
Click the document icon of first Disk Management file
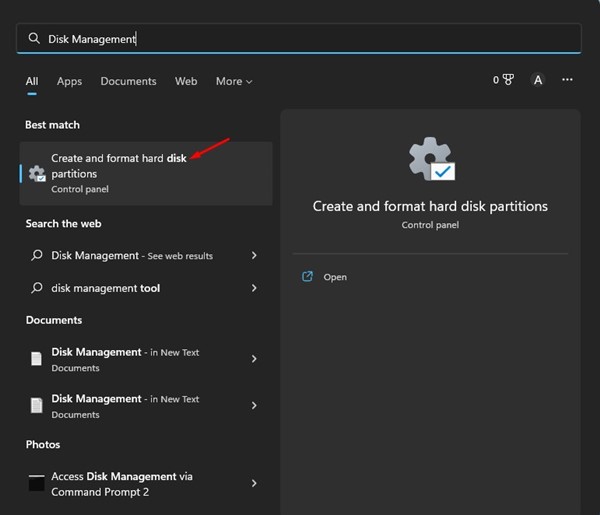tap(37, 359)
